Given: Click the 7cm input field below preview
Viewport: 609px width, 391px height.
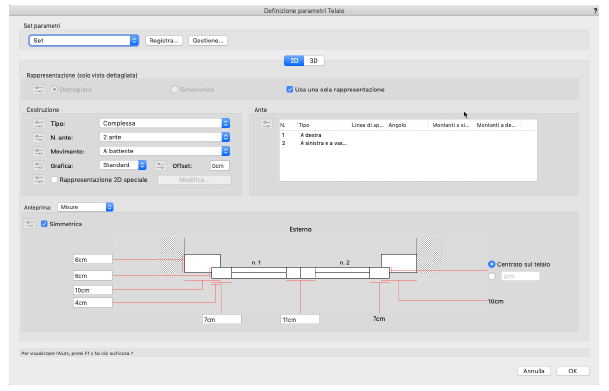Looking at the screenshot, I should [x=222, y=319].
